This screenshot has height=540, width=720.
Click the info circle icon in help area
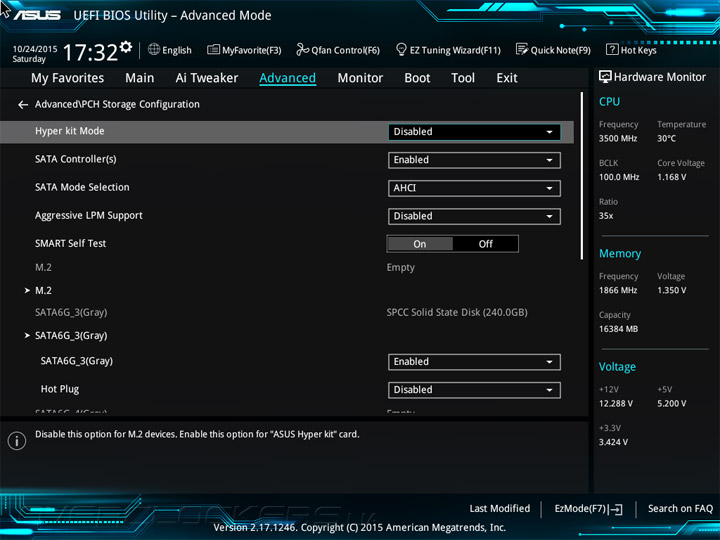pos(17,441)
